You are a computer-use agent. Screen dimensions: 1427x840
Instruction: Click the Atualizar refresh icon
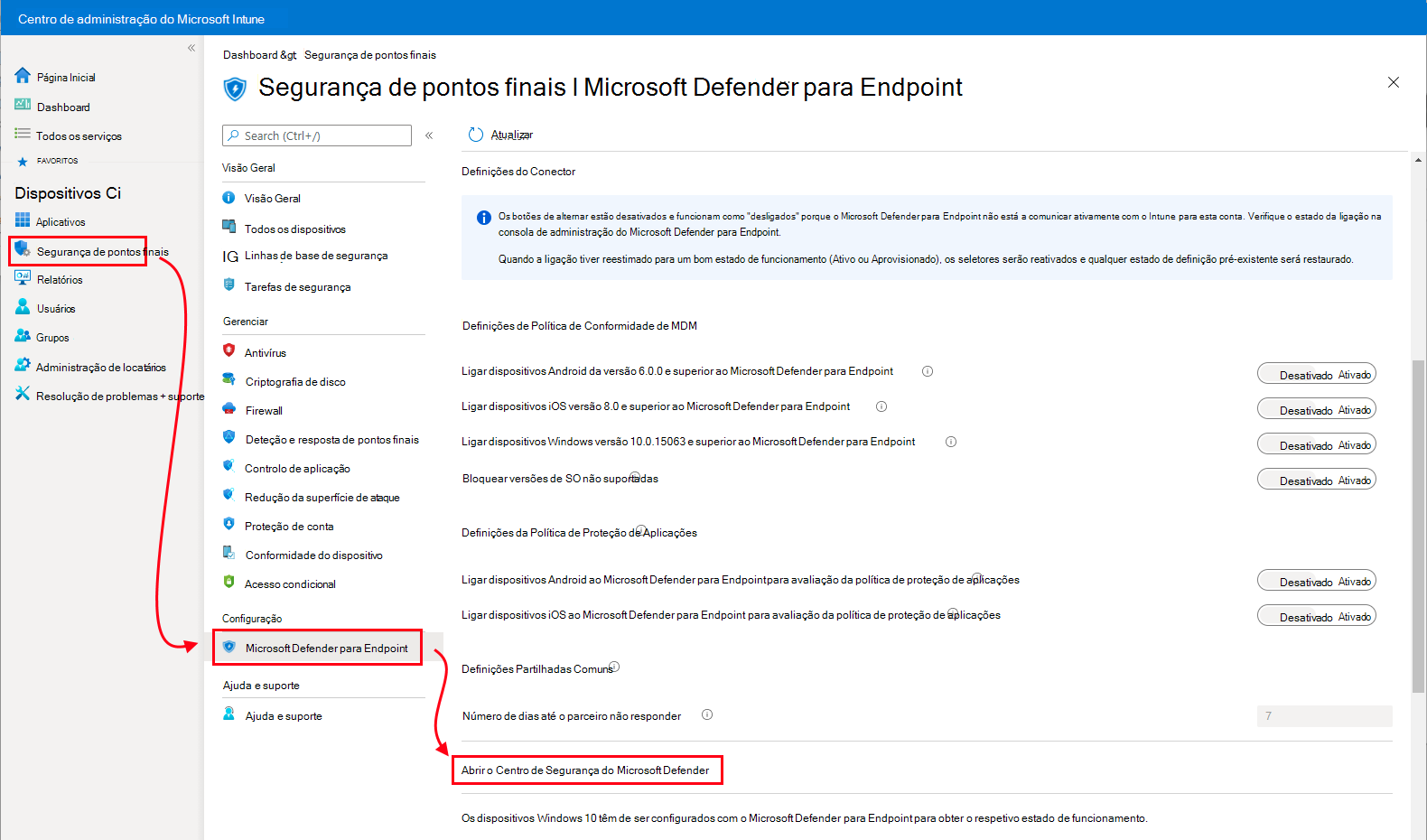(476, 135)
